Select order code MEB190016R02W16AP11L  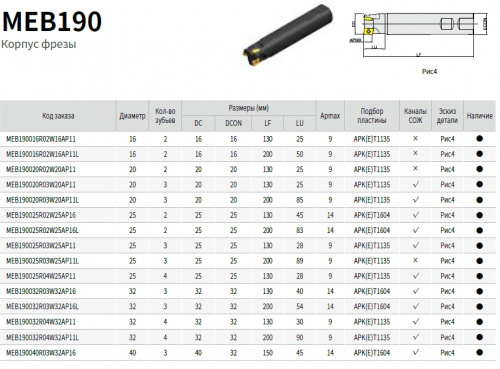[42, 154]
